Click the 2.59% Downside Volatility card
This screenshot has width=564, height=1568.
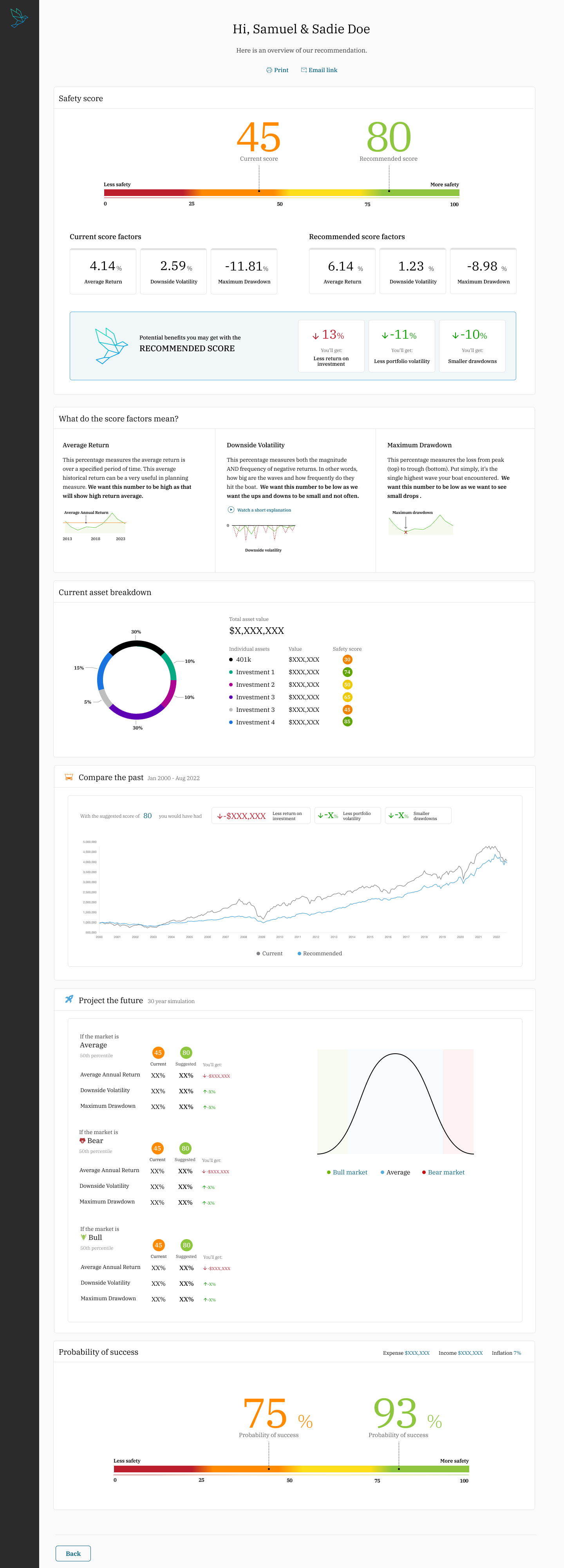(174, 272)
